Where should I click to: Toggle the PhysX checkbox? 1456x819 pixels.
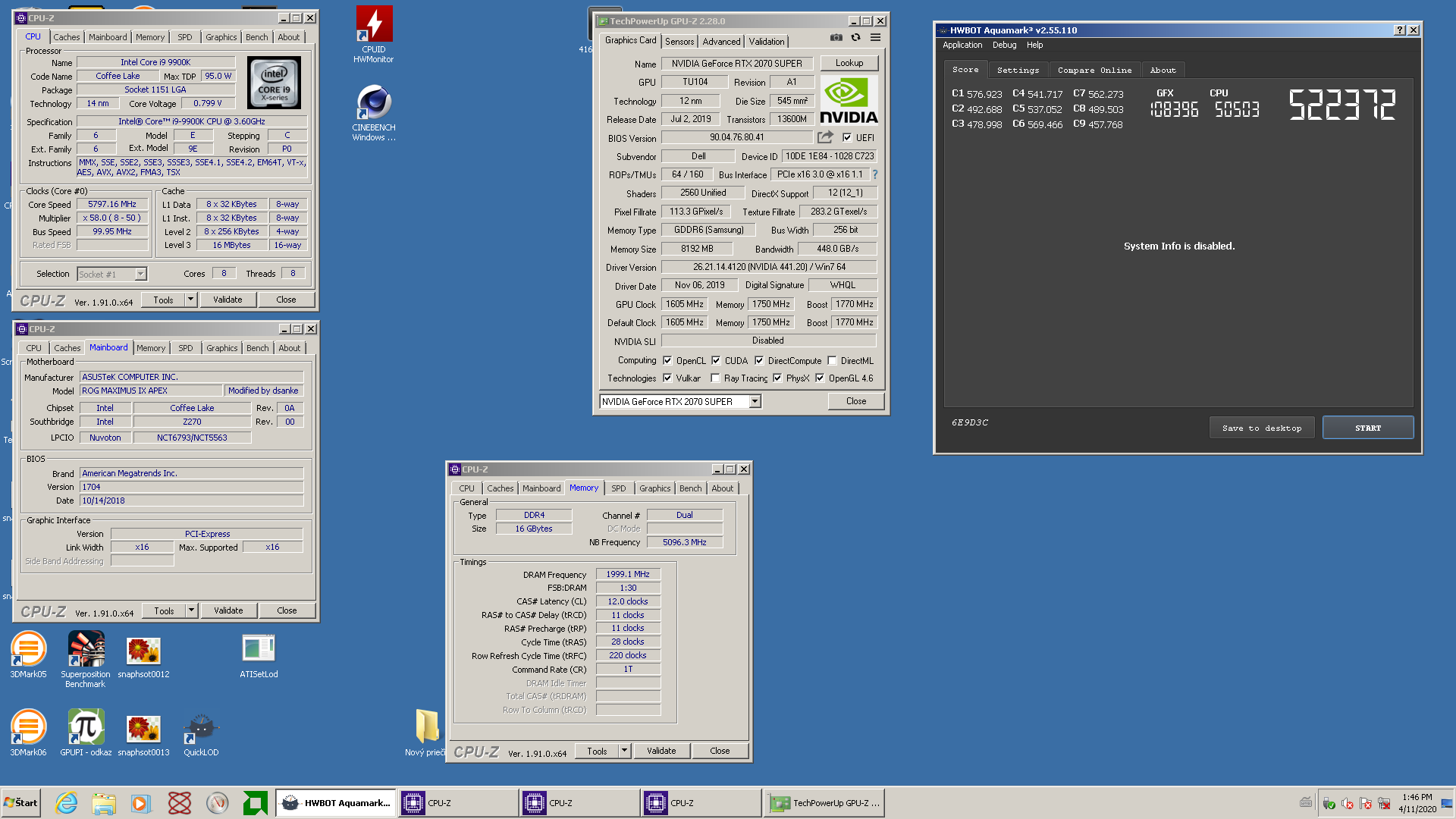pyautogui.click(x=777, y=378)
